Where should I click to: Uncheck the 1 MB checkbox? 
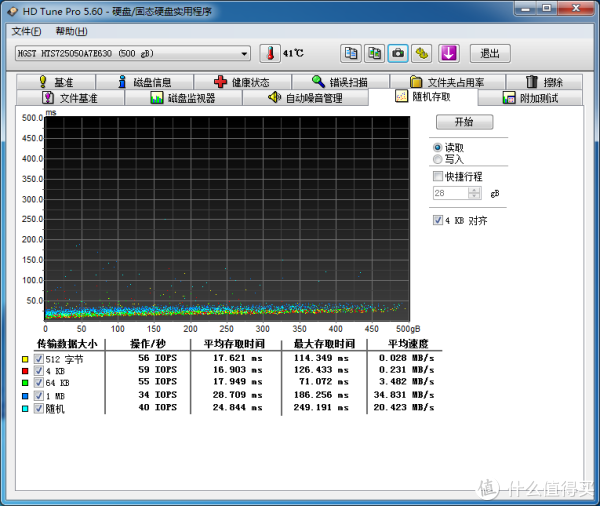point(38,395)
